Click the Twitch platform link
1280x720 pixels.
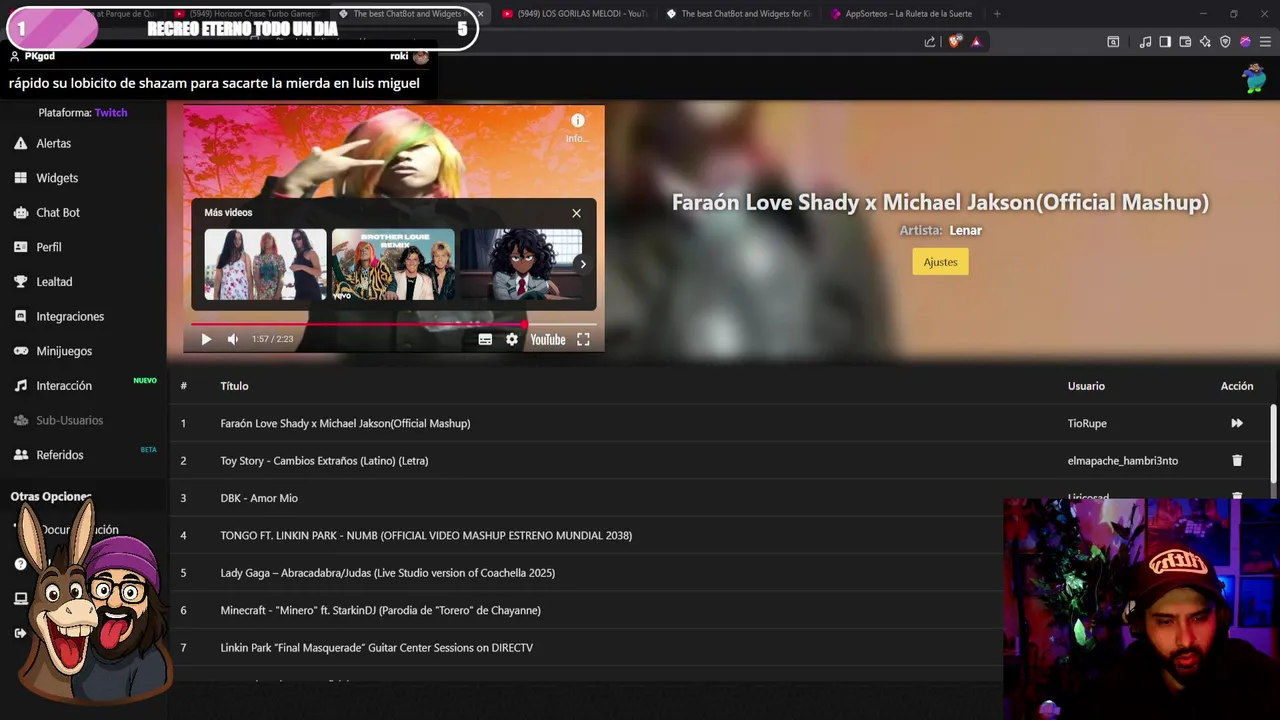(111, 113)
